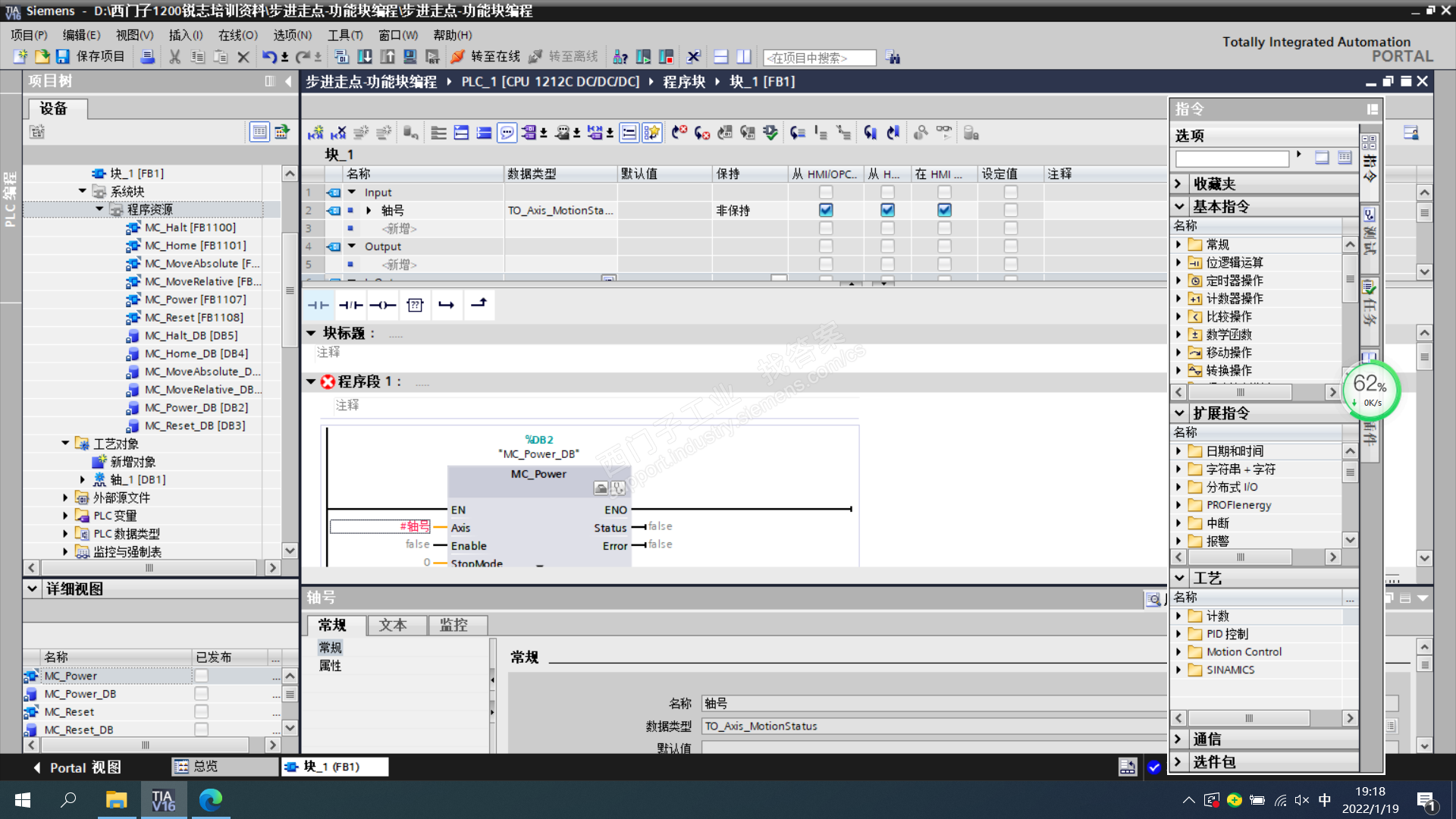Click the print icon in toolbar
Viewport: 1456px width, 819px height.
tap(148, 57)
